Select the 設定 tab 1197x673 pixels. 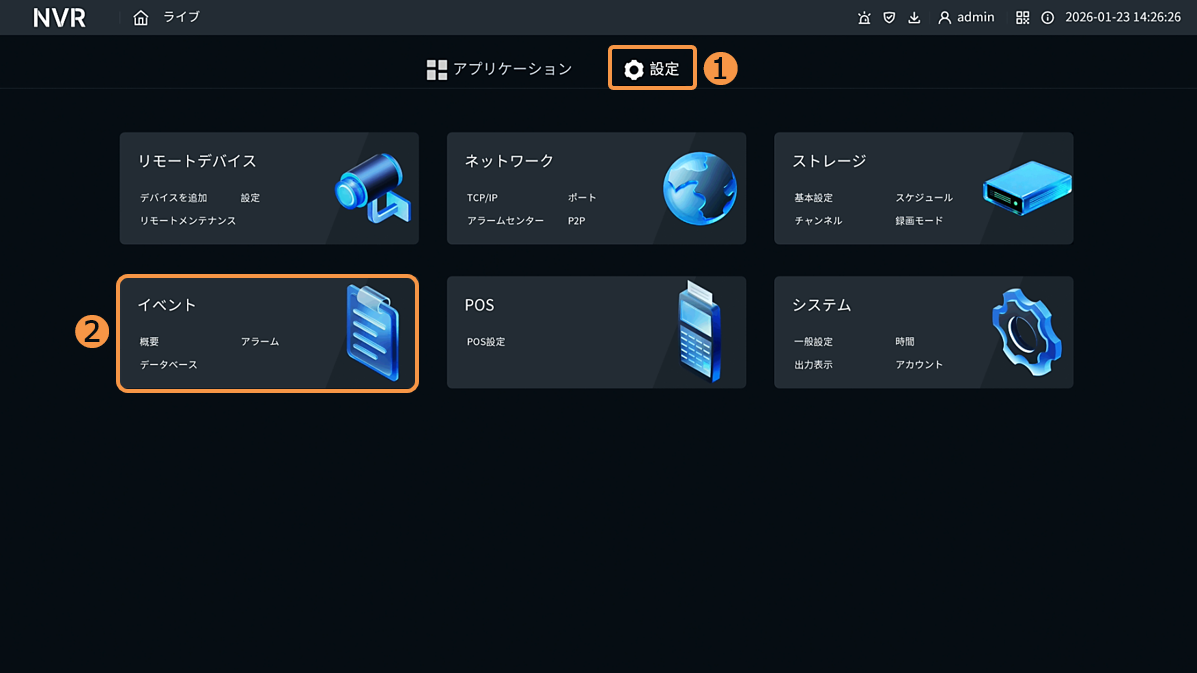(652, 69)
